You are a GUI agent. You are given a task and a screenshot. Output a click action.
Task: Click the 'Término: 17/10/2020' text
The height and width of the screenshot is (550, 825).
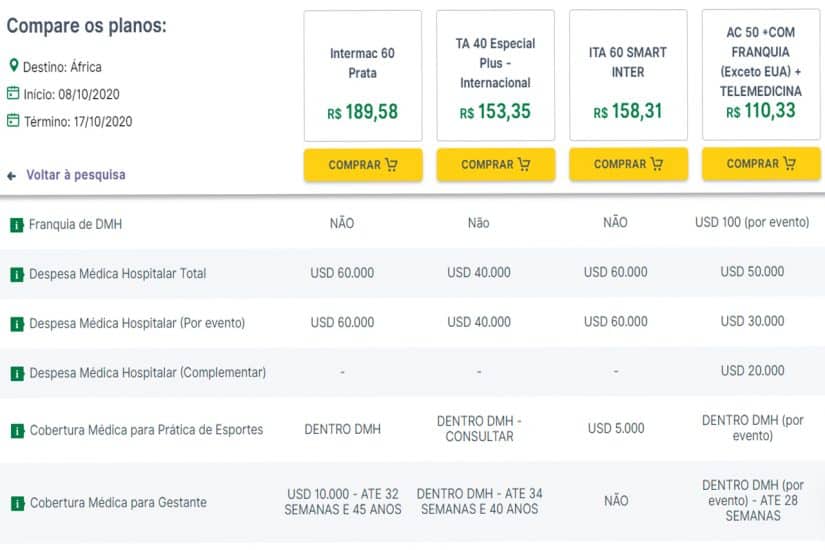(78, 122)
